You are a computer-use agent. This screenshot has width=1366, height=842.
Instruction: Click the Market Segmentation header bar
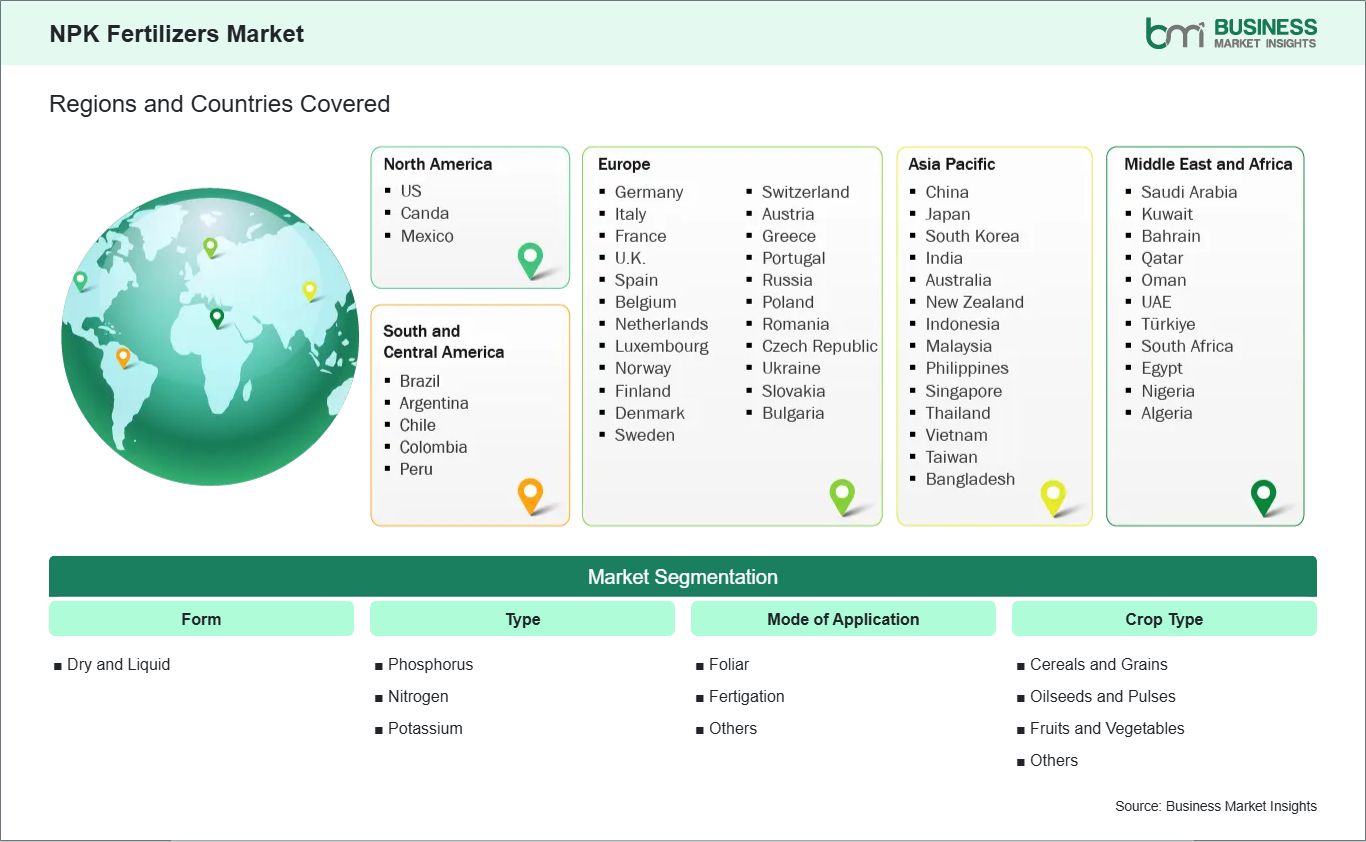(683, 576)
